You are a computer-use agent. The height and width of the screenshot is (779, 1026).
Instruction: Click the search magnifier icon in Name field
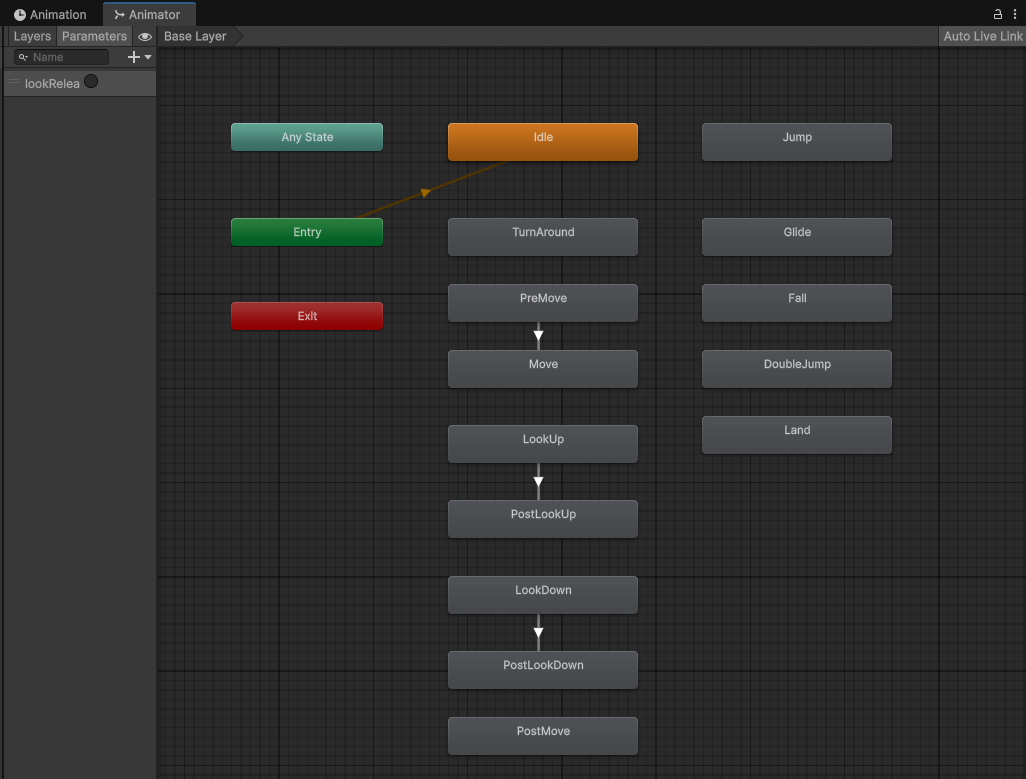[23, 58]
